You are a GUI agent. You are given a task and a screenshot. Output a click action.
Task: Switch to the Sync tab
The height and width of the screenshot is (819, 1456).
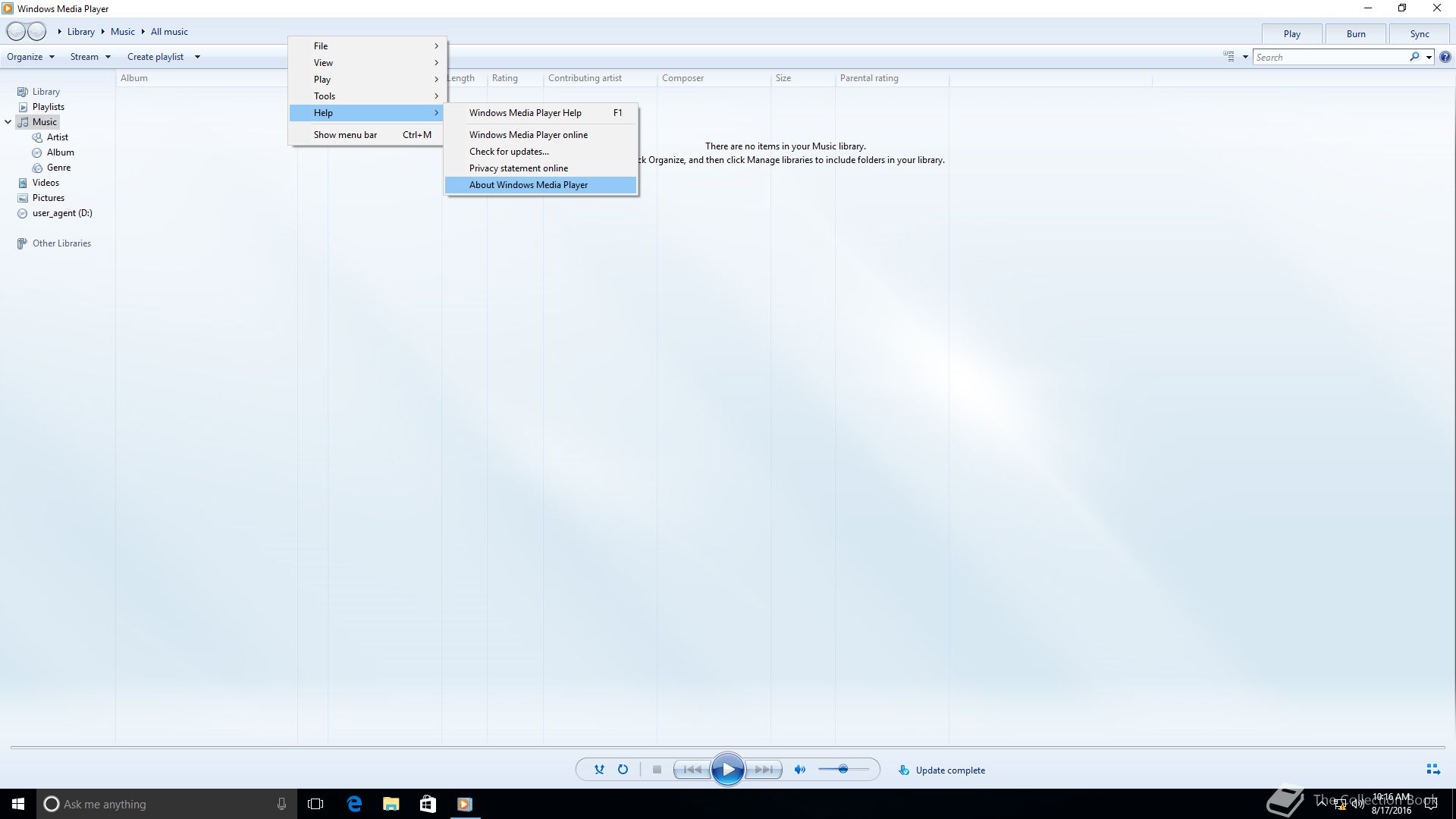1420,34
